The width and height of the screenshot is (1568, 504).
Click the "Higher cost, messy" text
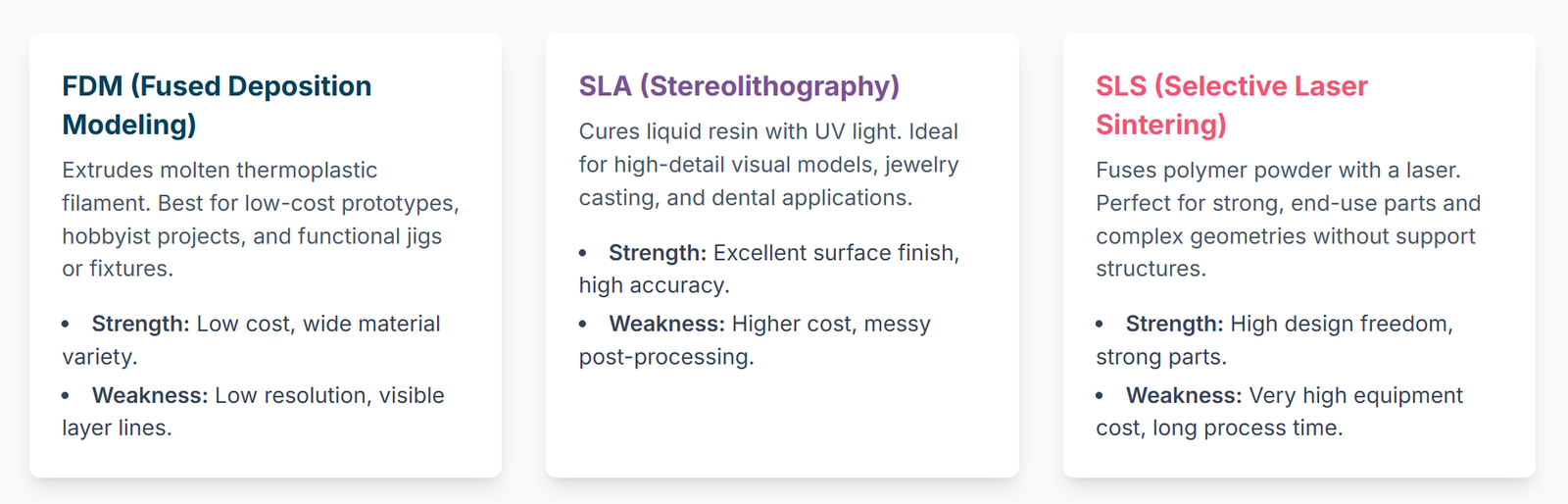[x=831, y=324]
